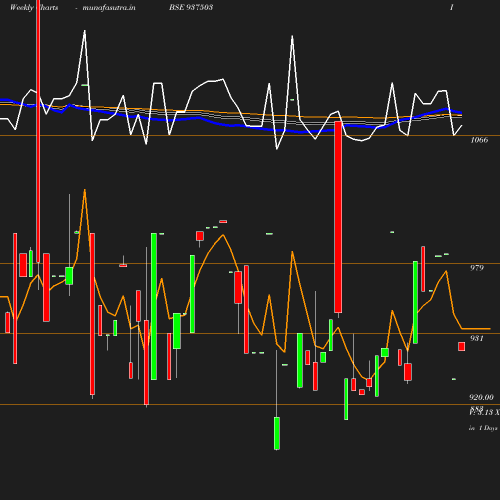Click the 931 price level label
This screenshot has height=500, width=500.
tap(477, 338)
